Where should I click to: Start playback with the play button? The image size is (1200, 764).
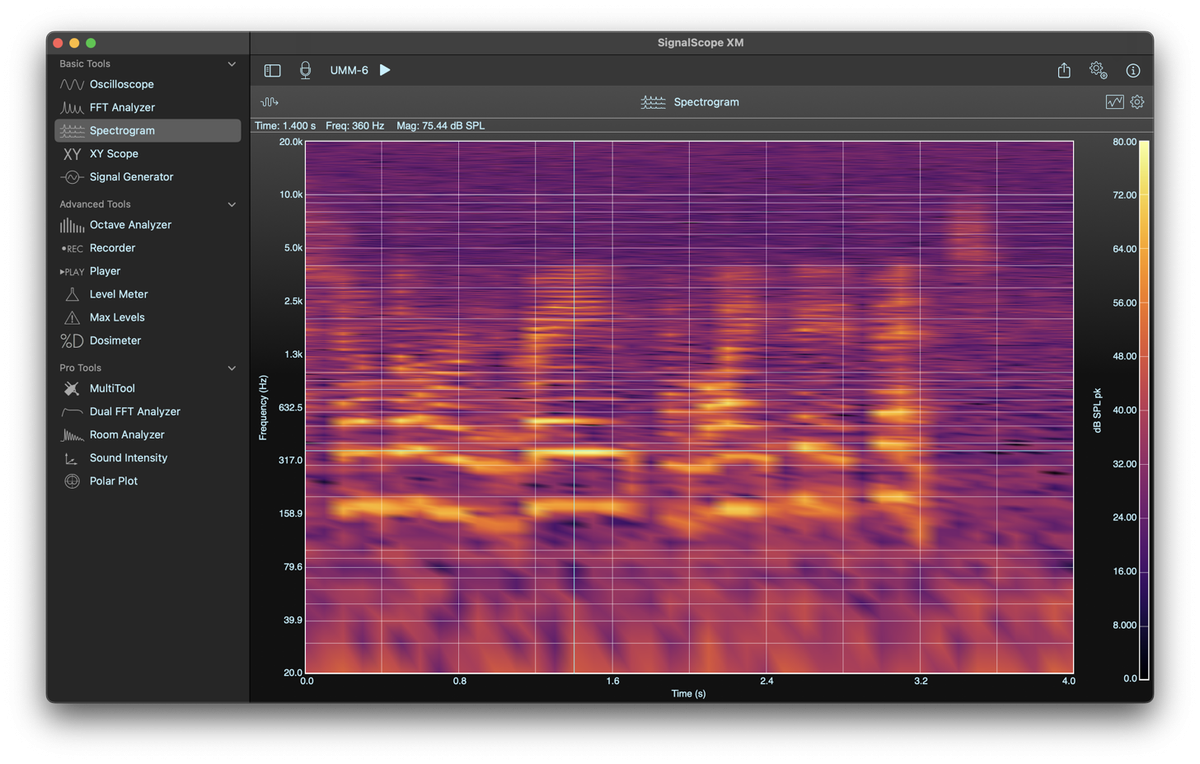(385, 70)
